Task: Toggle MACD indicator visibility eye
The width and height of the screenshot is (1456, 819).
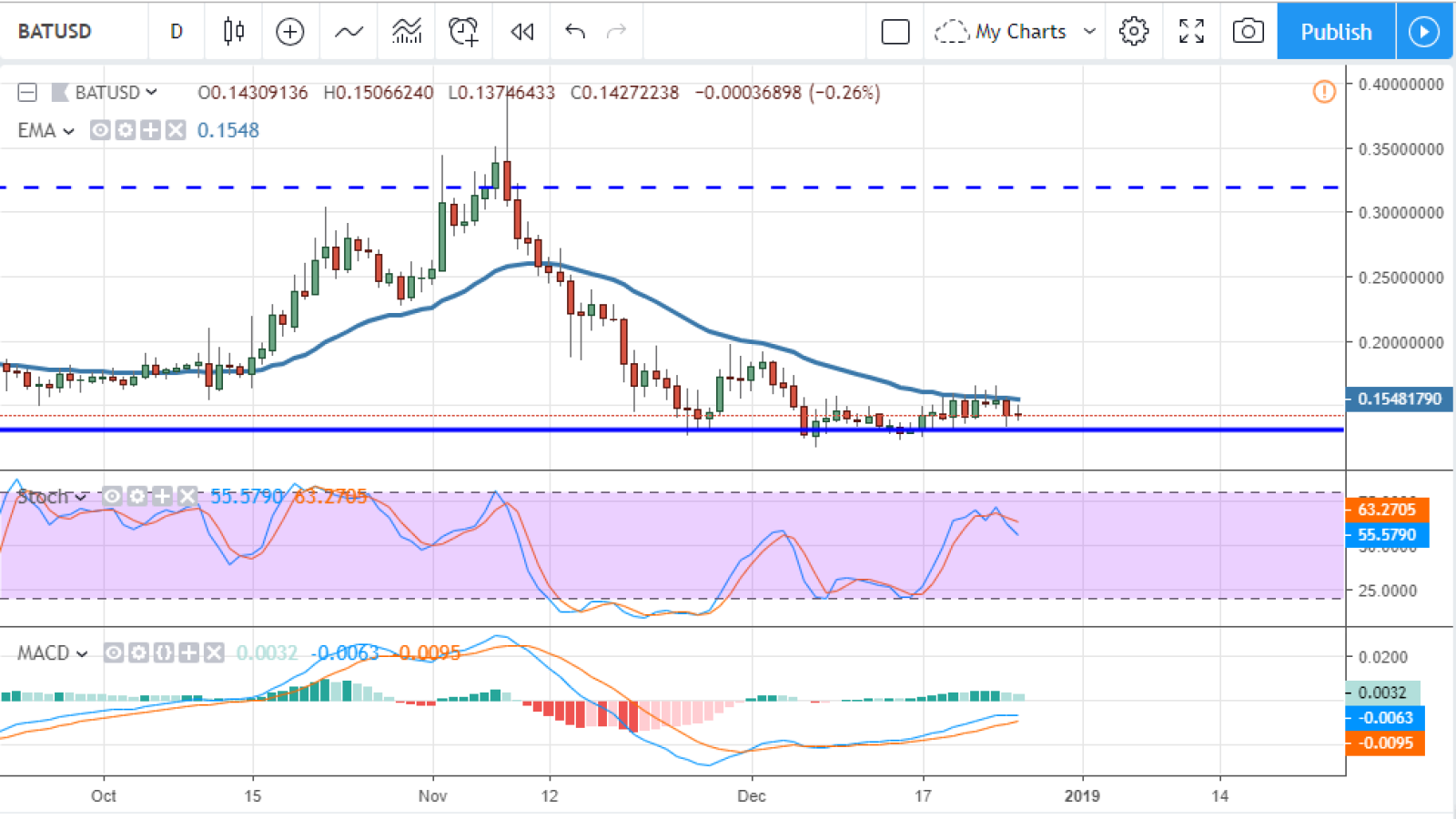Action: (x=114, y=652)
